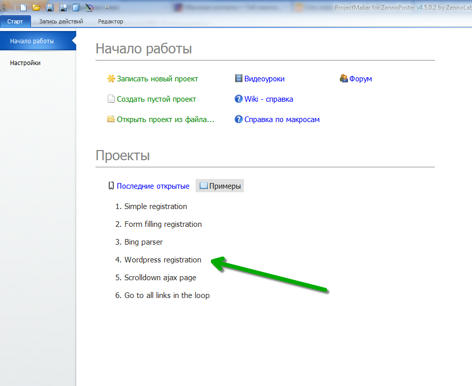Open the Simple registration example
The image size is (472, 386).
[x=155, y=206]
